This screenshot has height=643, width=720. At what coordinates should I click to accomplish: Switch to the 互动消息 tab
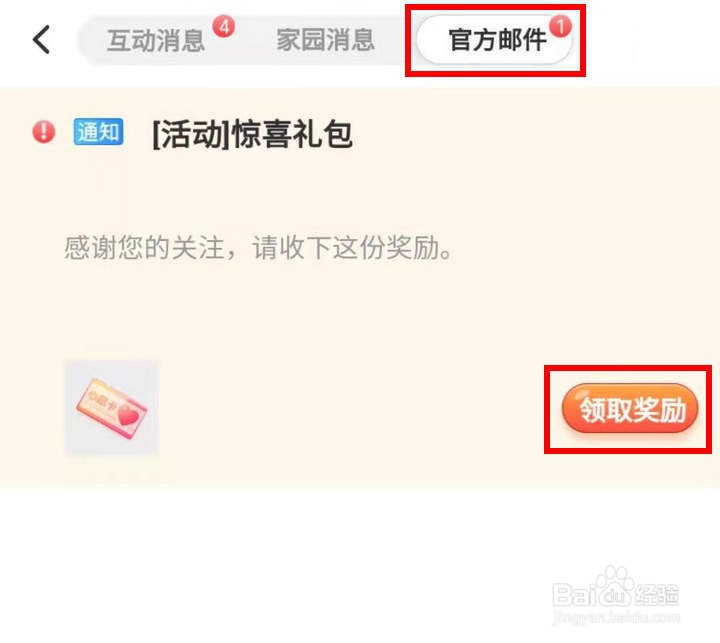156,40
